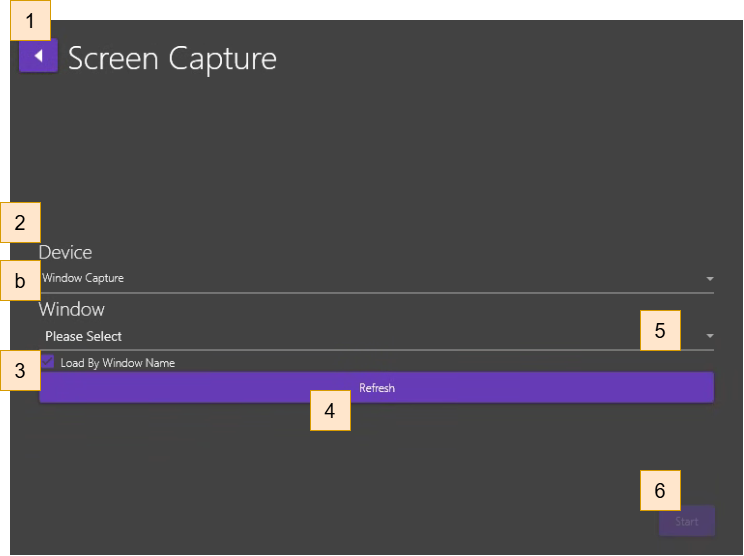Screen dimensions: 744x556
Task: Click the annotation marker numbered 3
Action: [20, 372]
